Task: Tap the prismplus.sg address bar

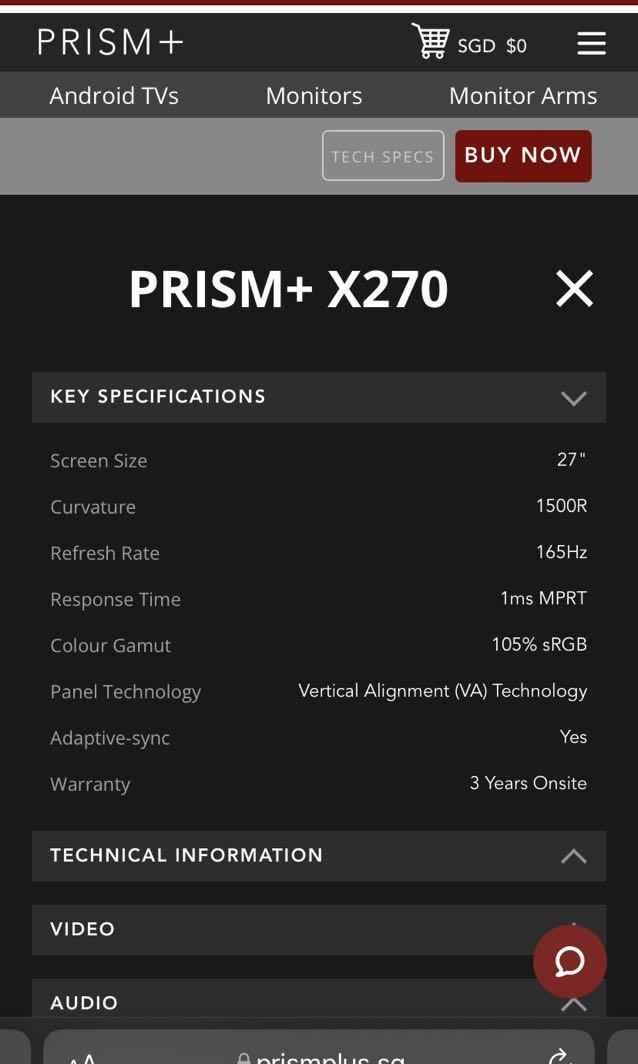Action: tap(320, 1057)
